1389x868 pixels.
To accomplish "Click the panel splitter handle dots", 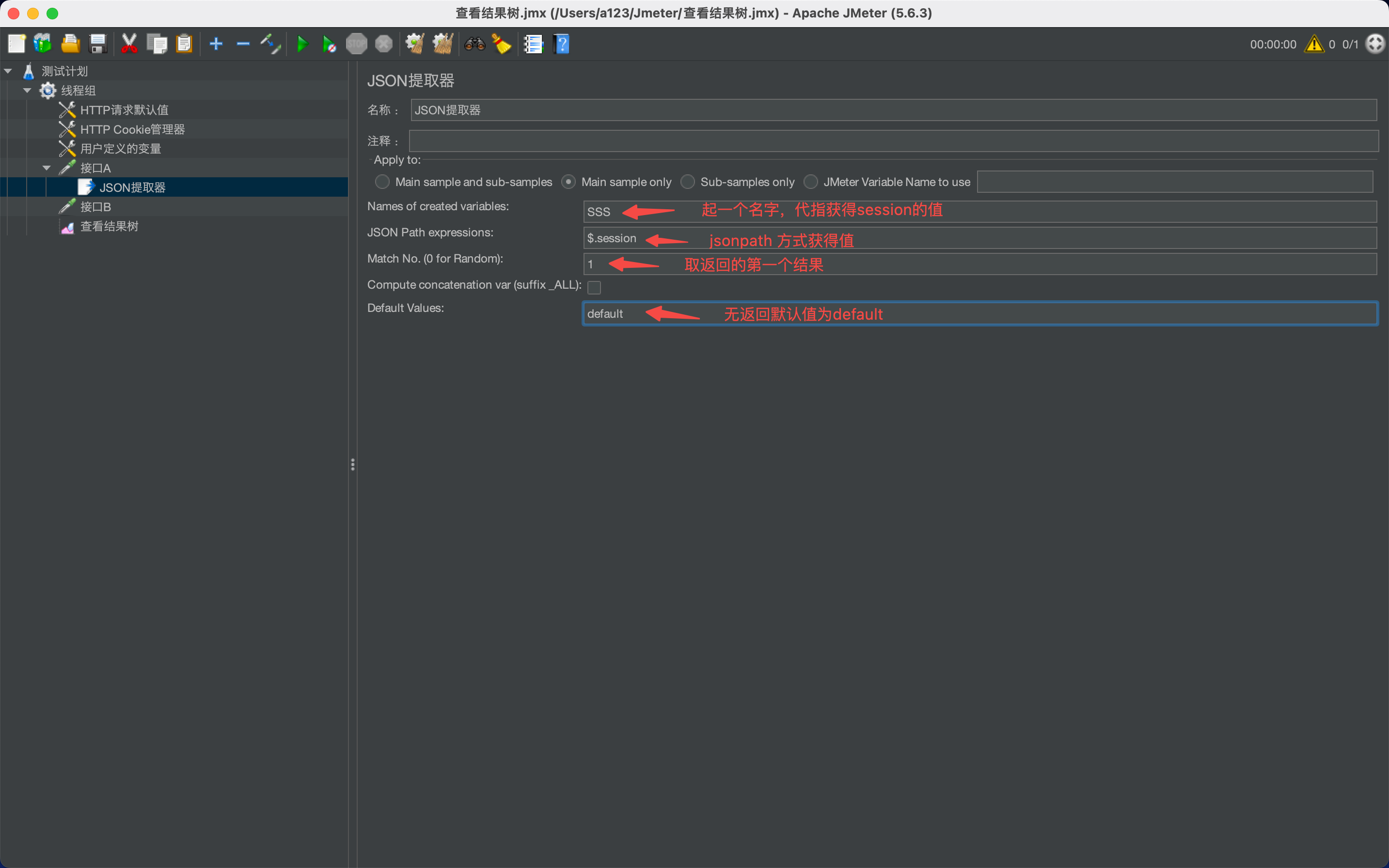I will pos(353,465).
